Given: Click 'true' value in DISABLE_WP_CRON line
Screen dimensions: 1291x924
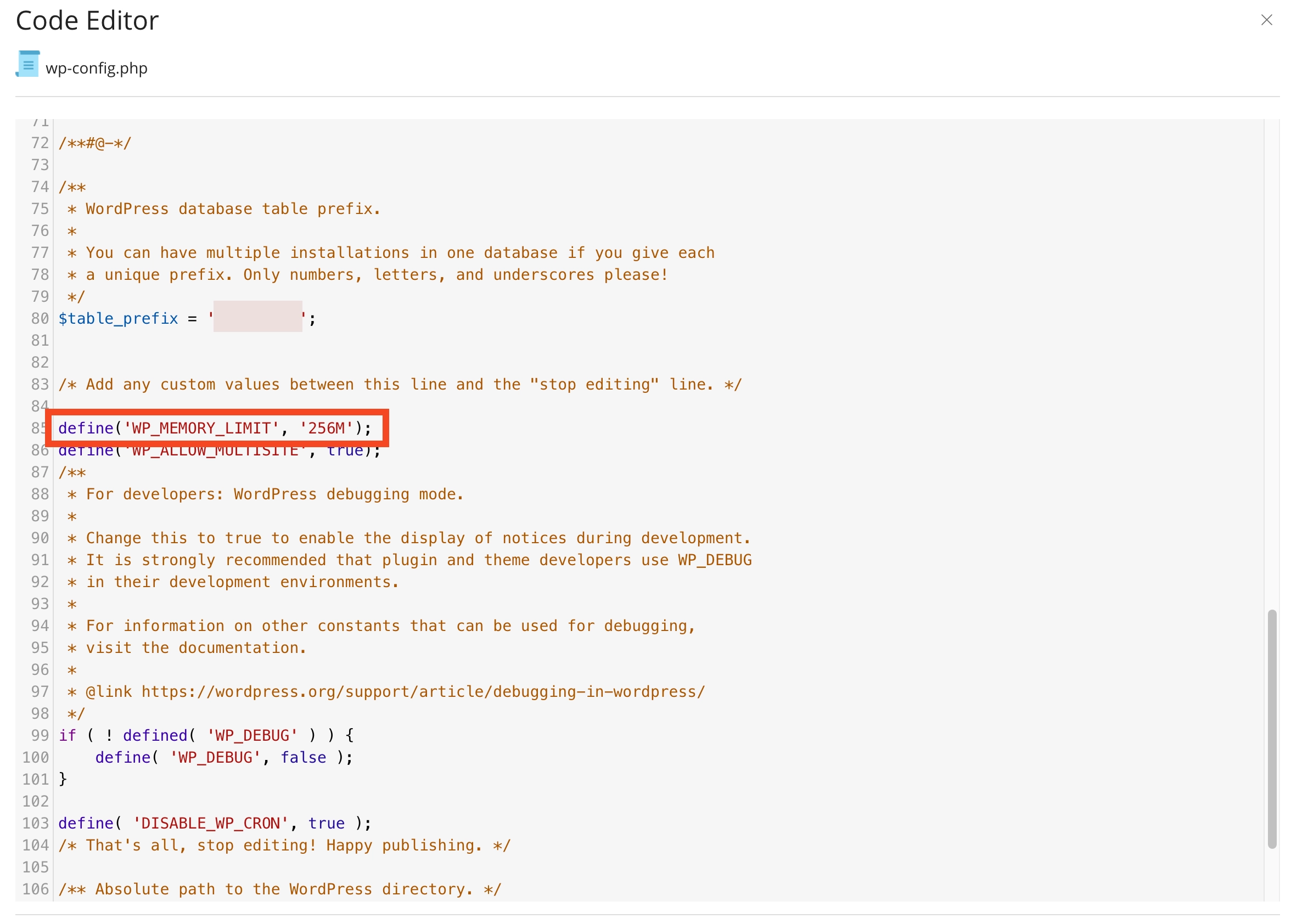Looking at the screenshot, I should 326,823.
